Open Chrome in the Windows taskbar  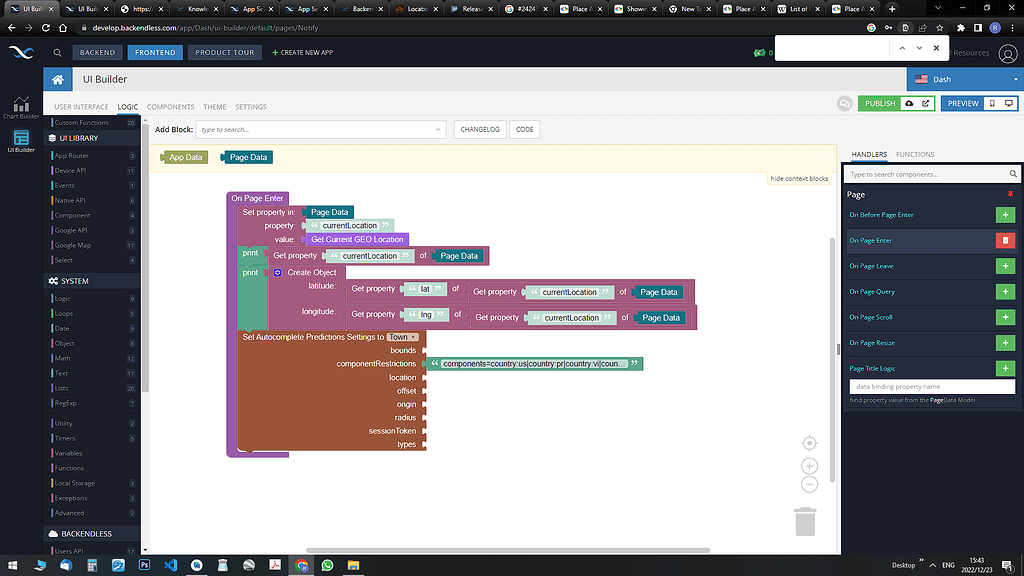(301, 566)
